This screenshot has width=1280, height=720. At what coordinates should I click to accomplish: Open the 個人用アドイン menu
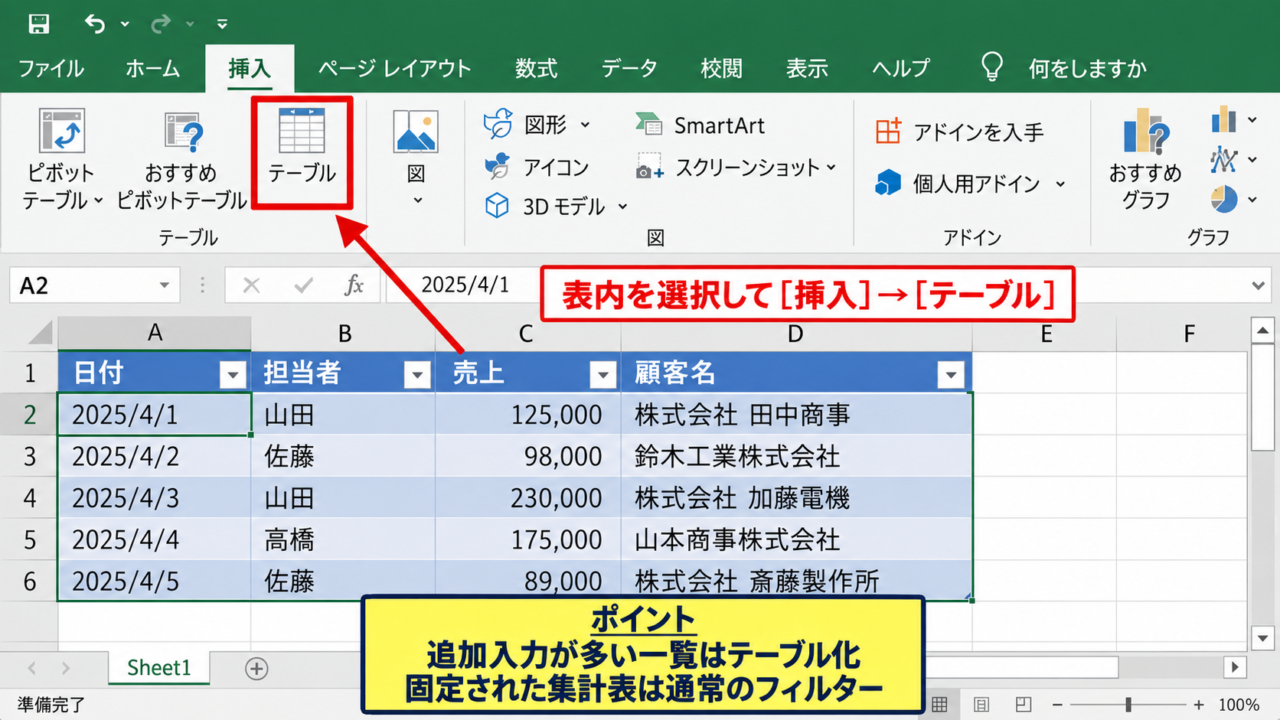(970, 183)
